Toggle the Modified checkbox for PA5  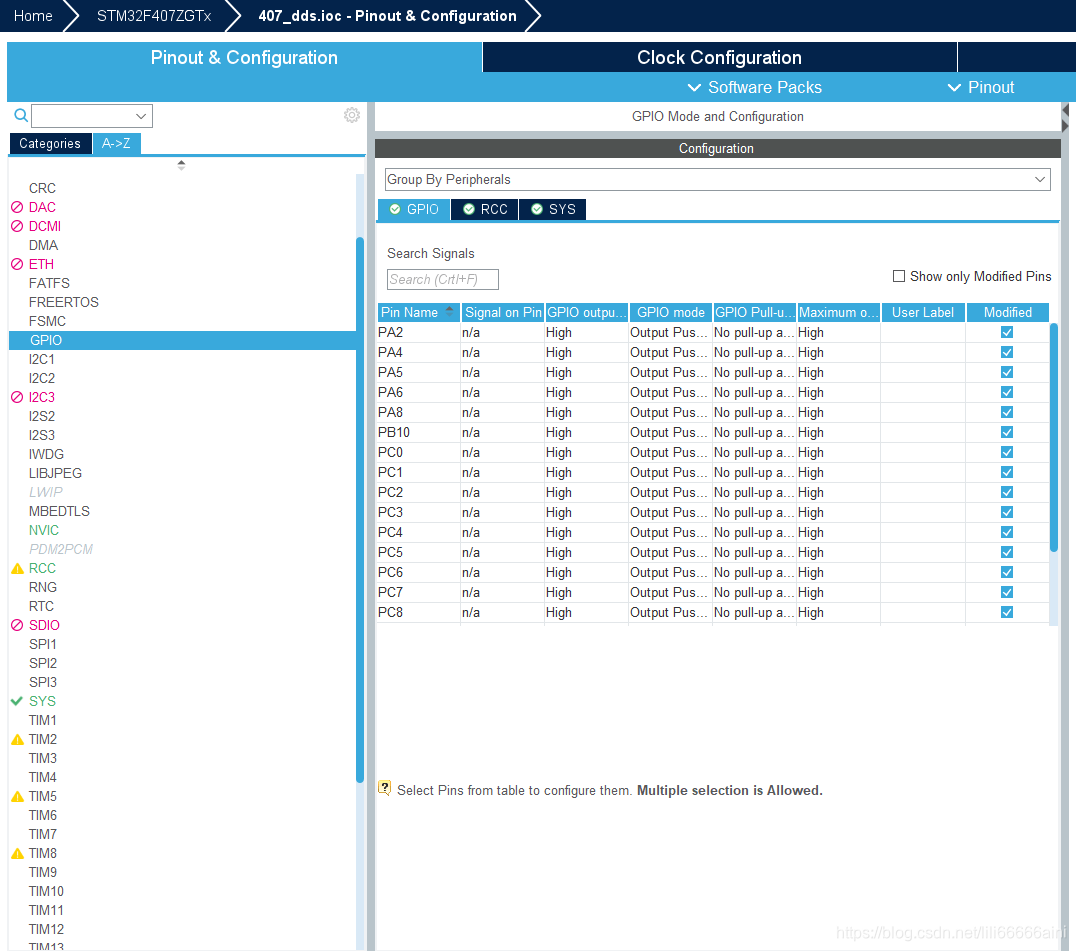1007,372
